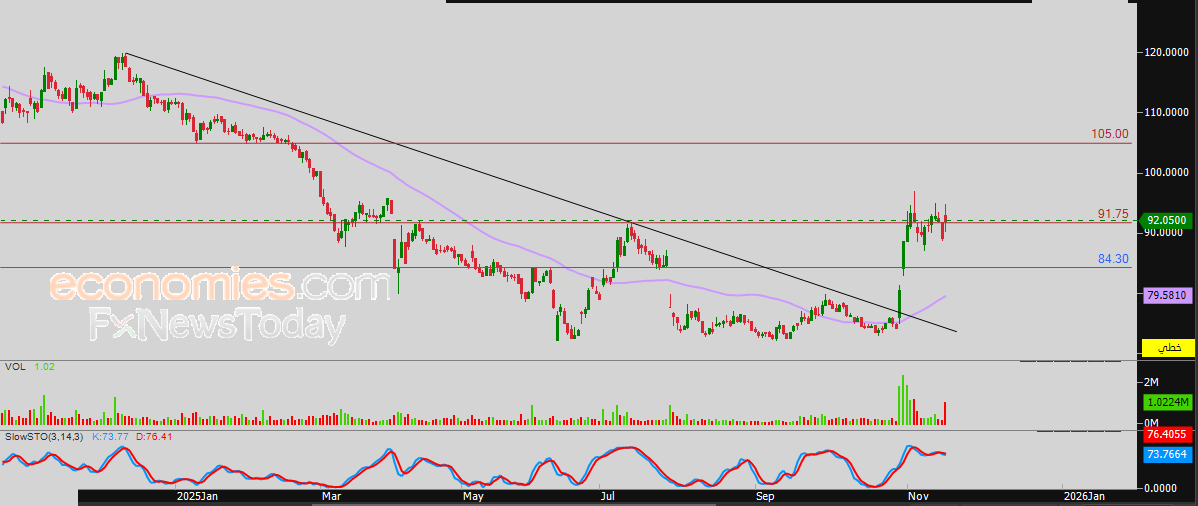Select the 91.75 level label
This screenshot has width=1198, height=506.
[1113, 214]
